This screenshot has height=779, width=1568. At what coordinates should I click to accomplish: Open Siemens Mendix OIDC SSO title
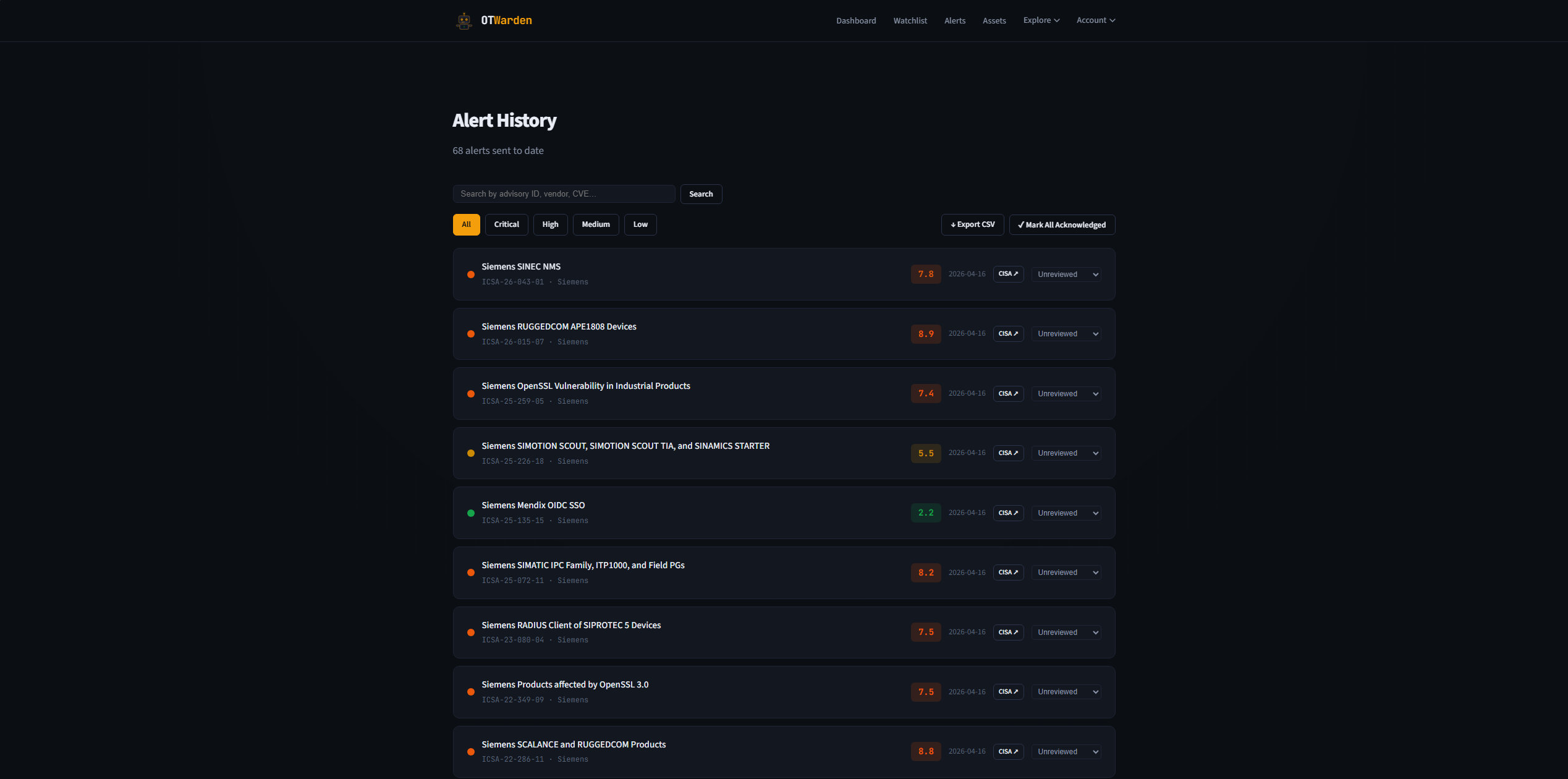pyautogui.click(x=533, y=505)
